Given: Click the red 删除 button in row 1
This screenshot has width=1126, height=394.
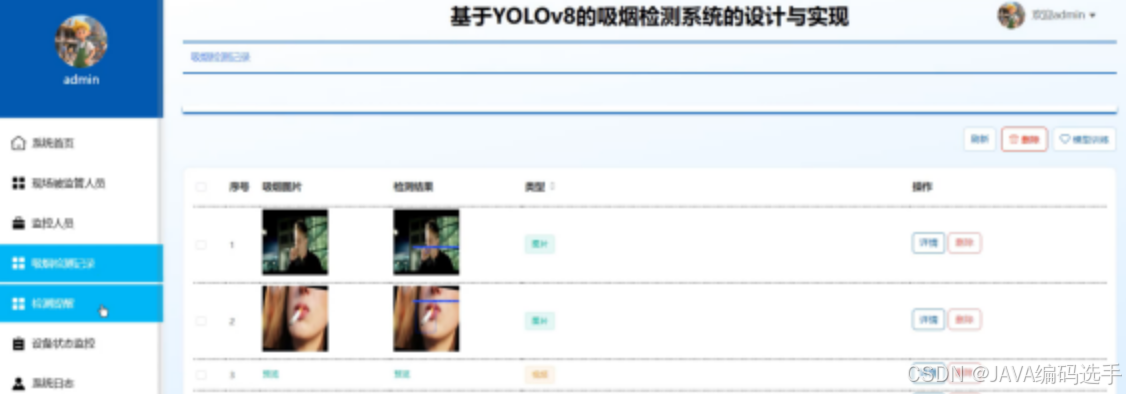Looking at the screenshot, I should tap(964, 243).
